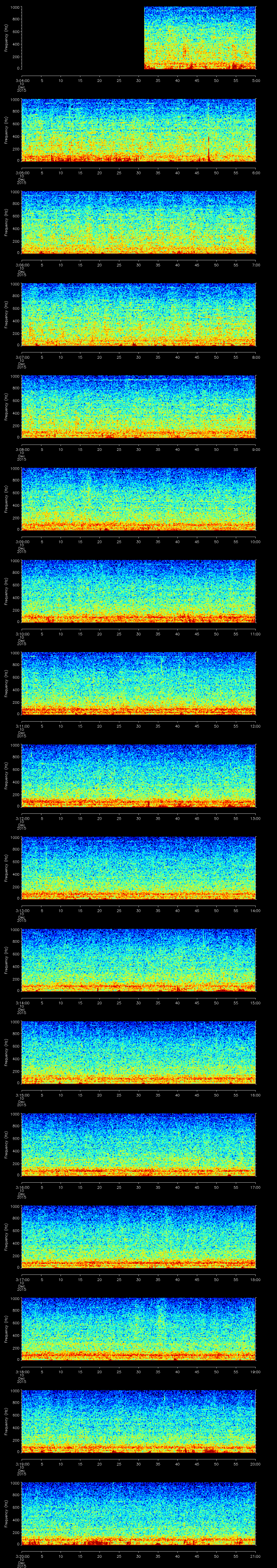Viewport: 277px width, 1568px height.
Task: Click the 3:10:00 start time label
Action: 22,634
